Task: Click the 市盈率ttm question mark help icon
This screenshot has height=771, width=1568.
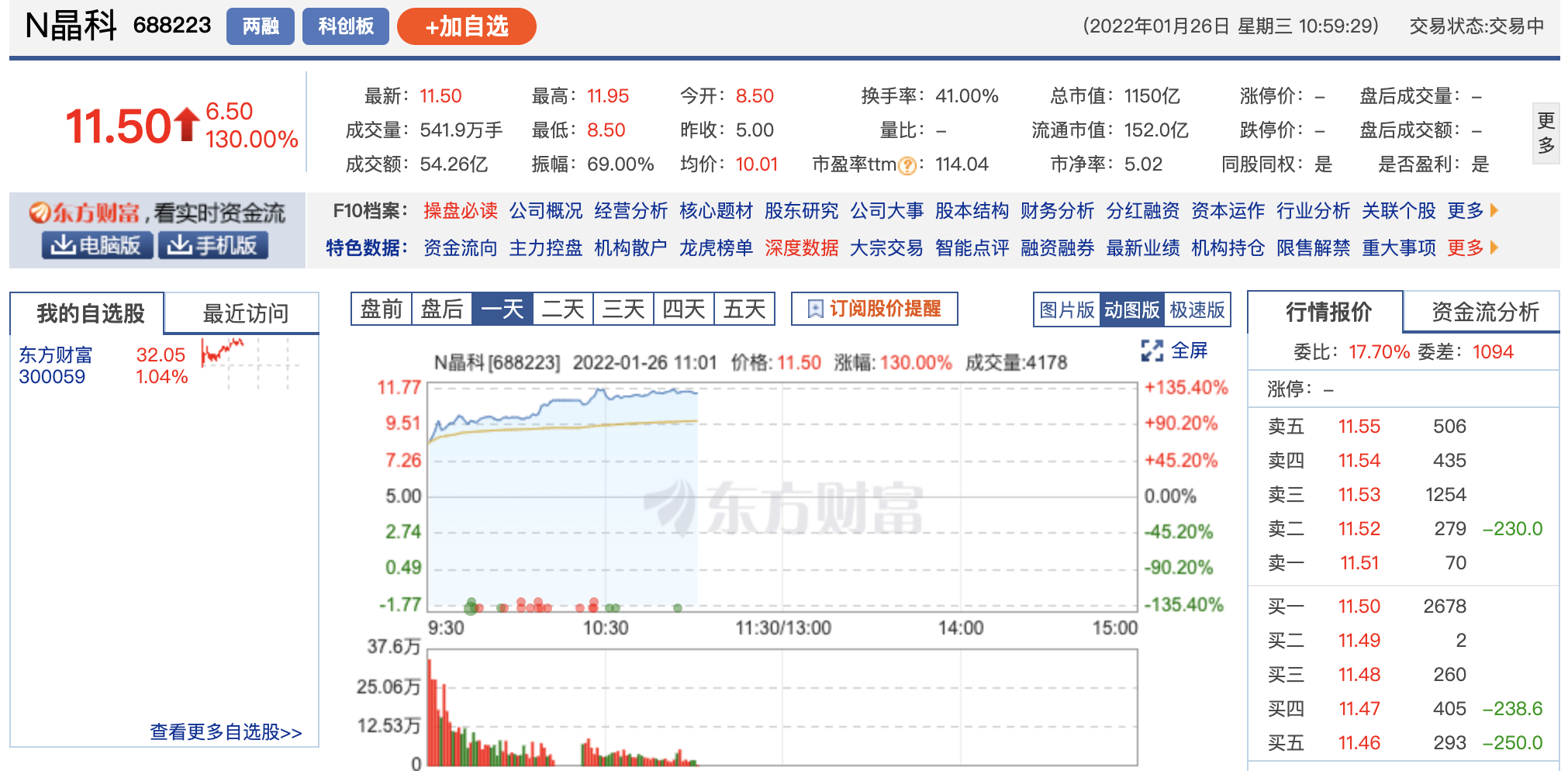Action: point(907,165)
